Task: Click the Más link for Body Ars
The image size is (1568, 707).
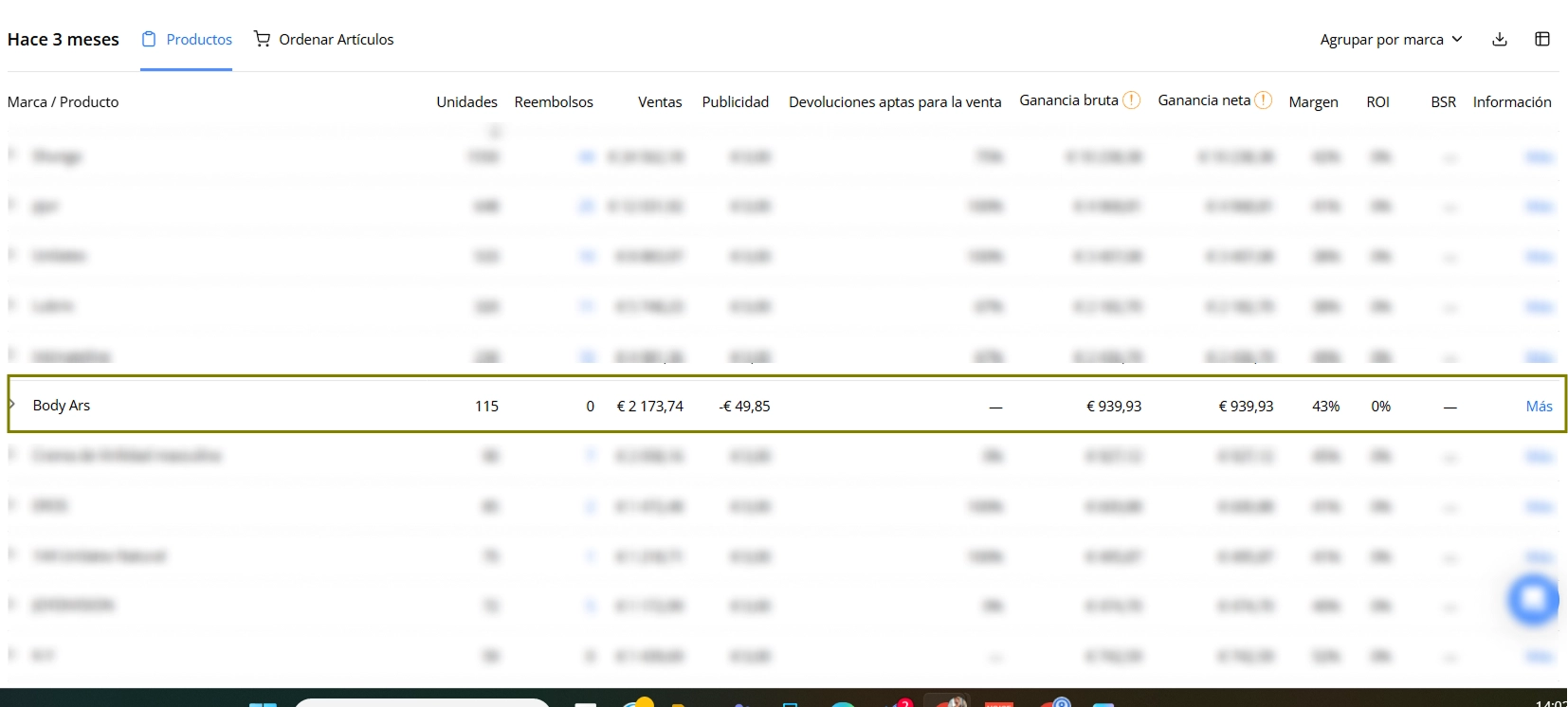Action: (x=1539, y=406)
